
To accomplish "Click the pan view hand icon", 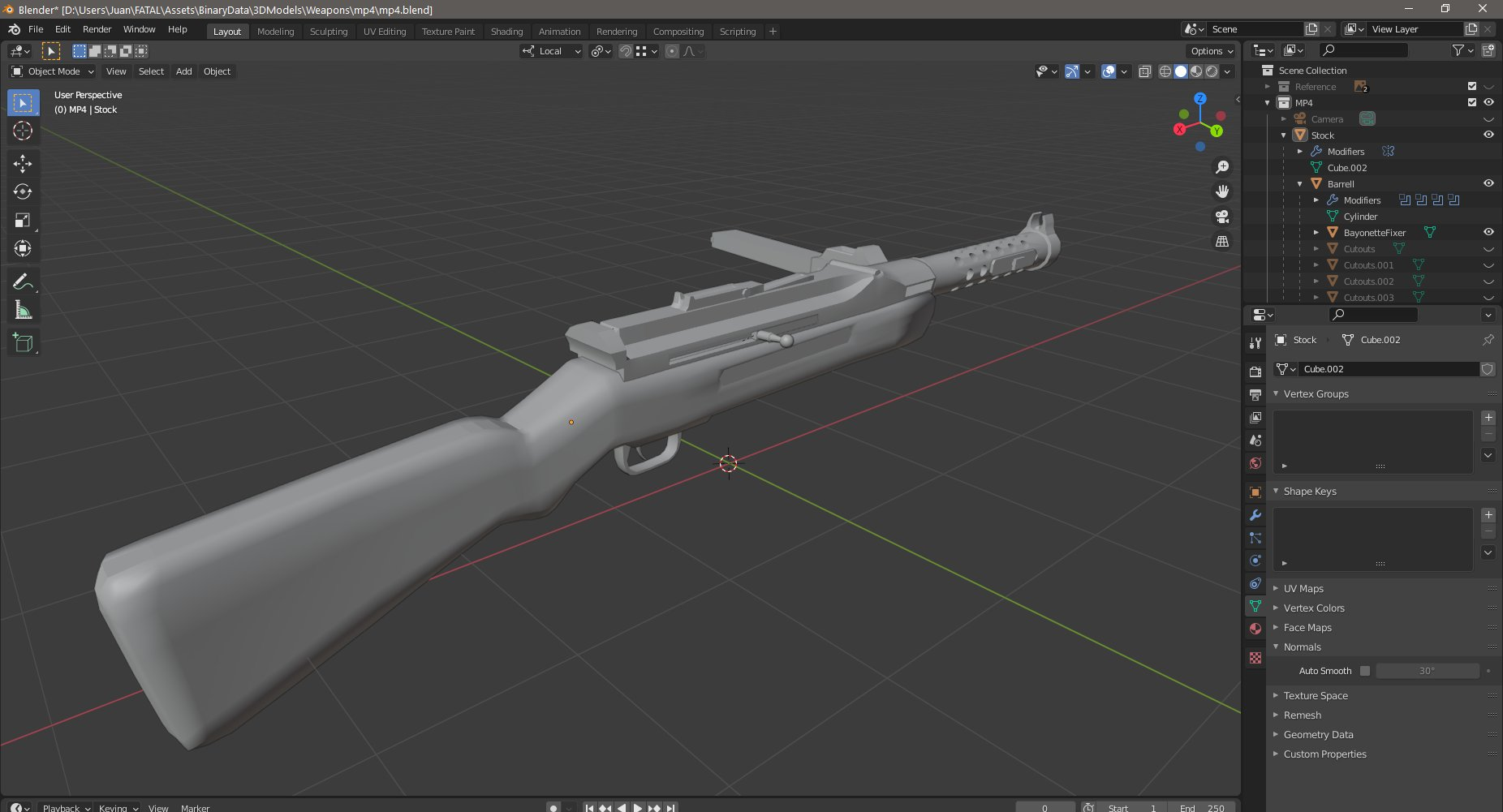I will [x=1222, y=191].
